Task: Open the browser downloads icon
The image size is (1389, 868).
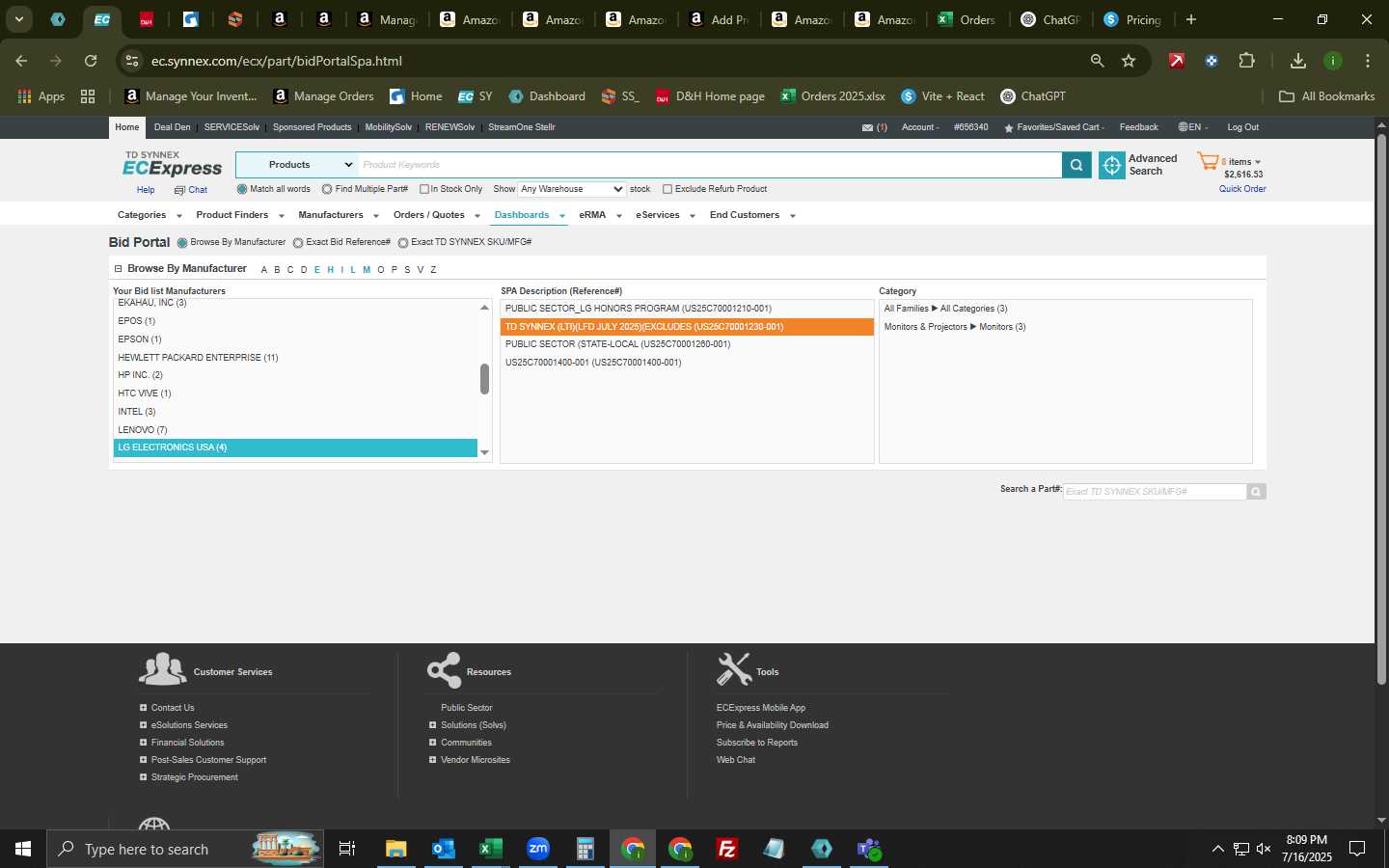Action: [1298, 61]
